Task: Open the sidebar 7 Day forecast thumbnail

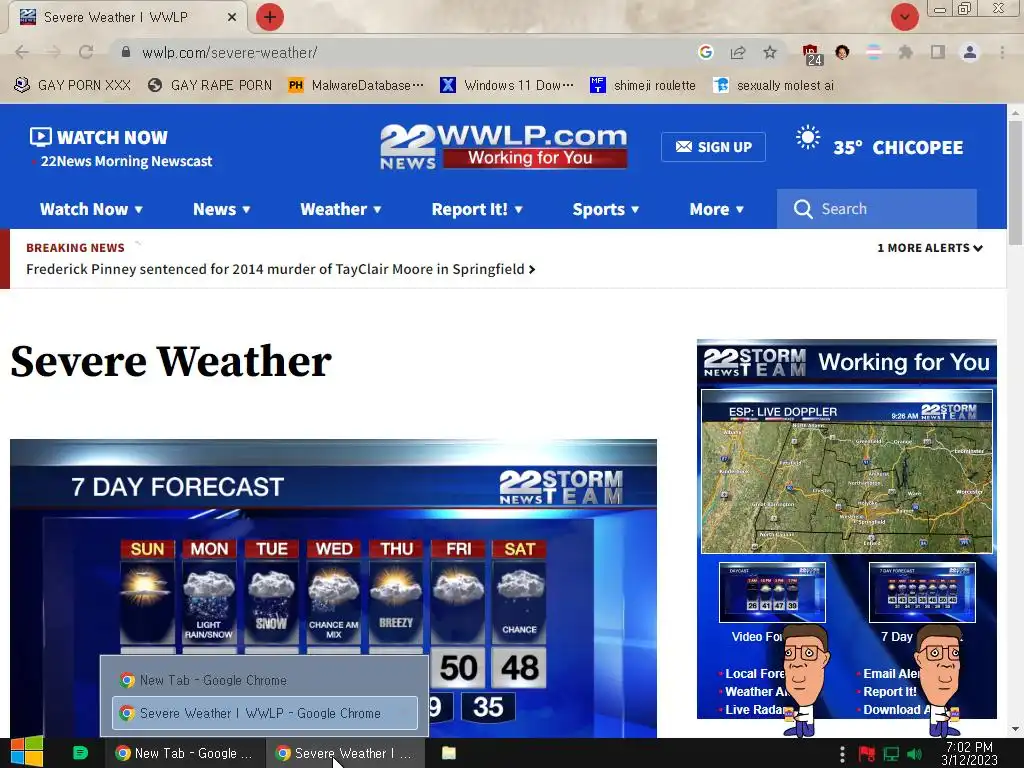Action: click(922, 592)
